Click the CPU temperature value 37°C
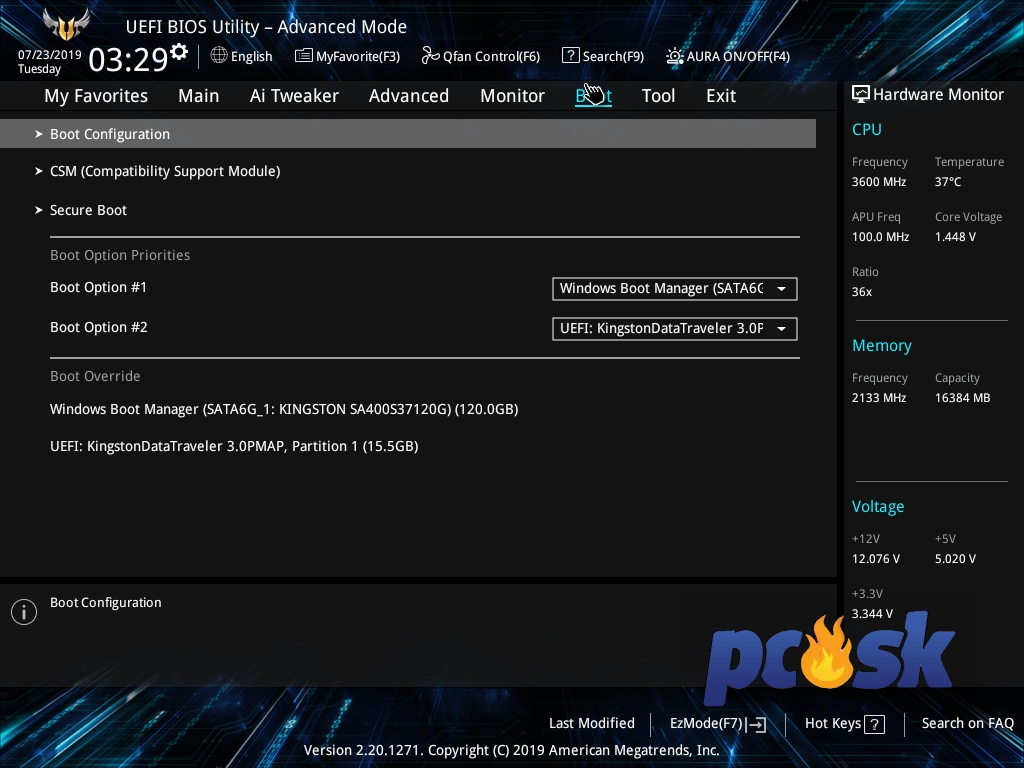 (x=948, y=182)
